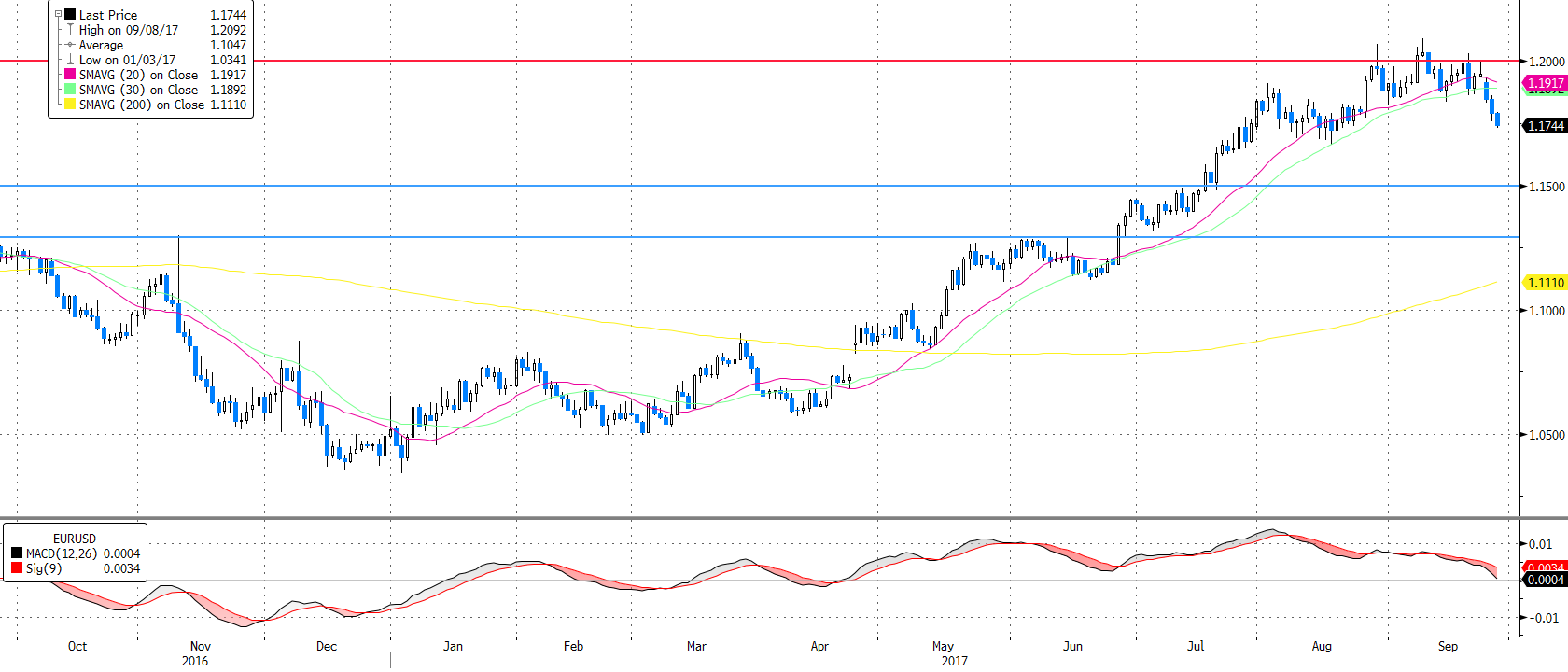The width and height of the screenshot is (1568, 672).
Task: Click the green SMAVG (30) swatch
Action: 70,90
